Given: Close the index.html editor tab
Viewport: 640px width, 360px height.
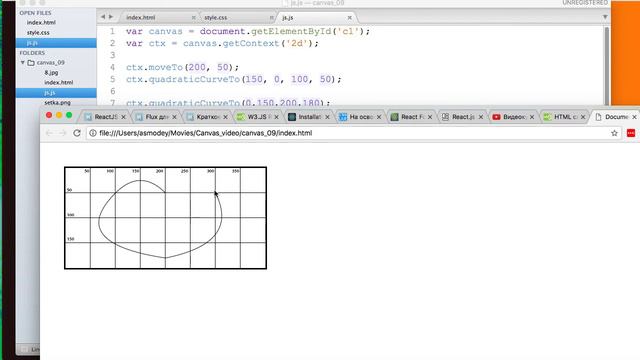Looking at the screenshot, I should (x=193, y=18).
